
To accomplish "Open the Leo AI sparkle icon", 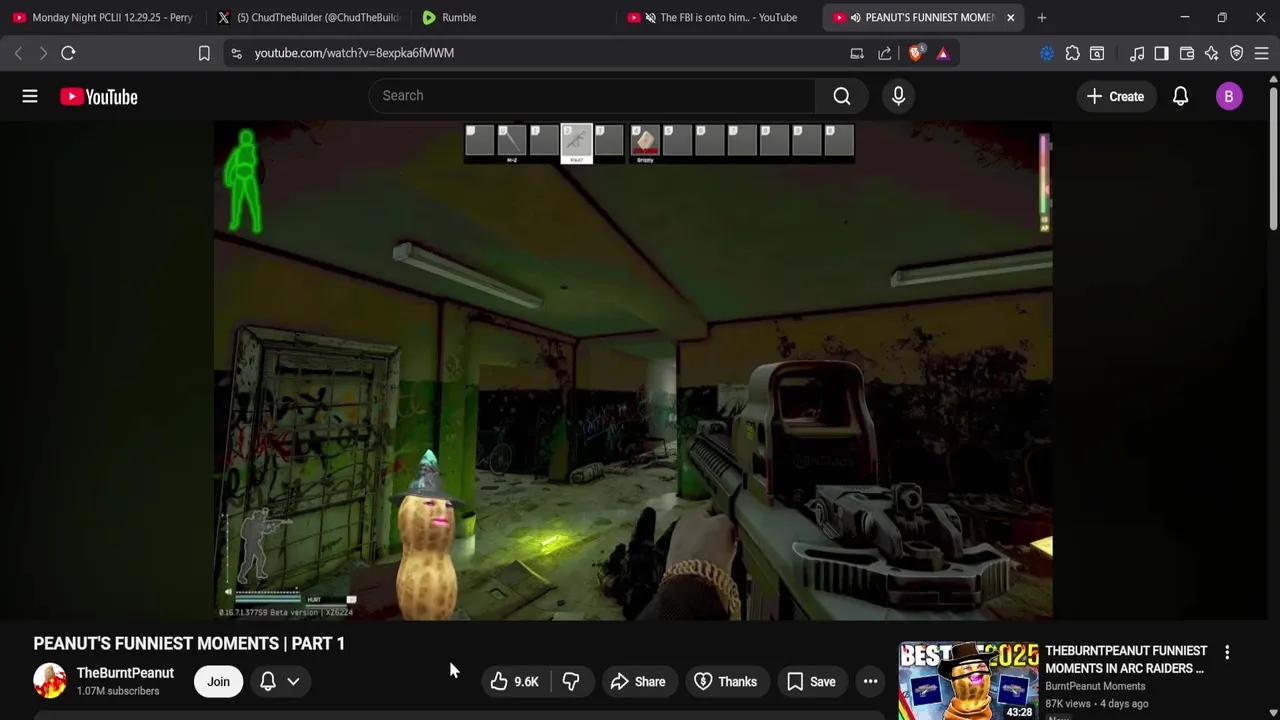I will tap(1212, 53).
